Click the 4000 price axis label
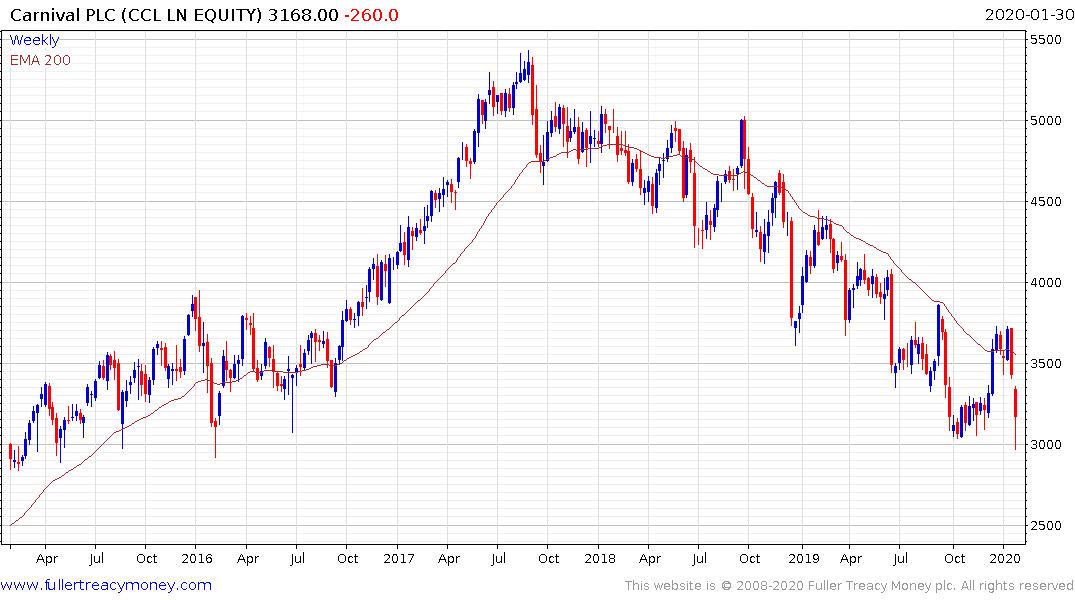 1046,283
